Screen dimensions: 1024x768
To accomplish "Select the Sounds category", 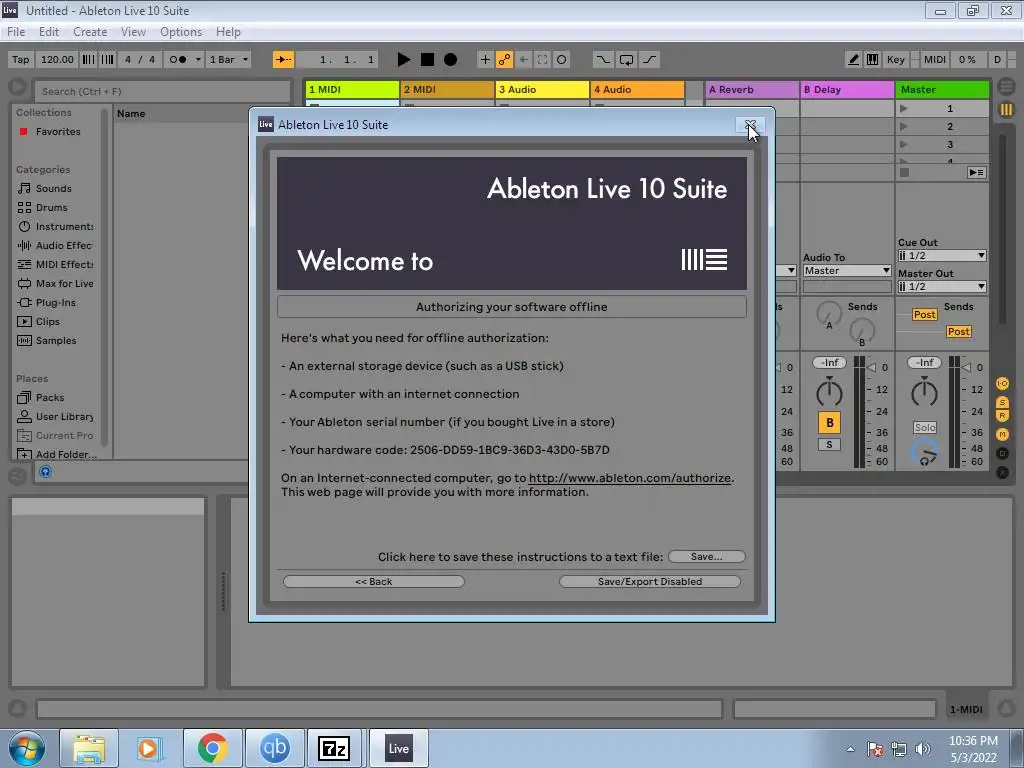I will tap(54, 188).
